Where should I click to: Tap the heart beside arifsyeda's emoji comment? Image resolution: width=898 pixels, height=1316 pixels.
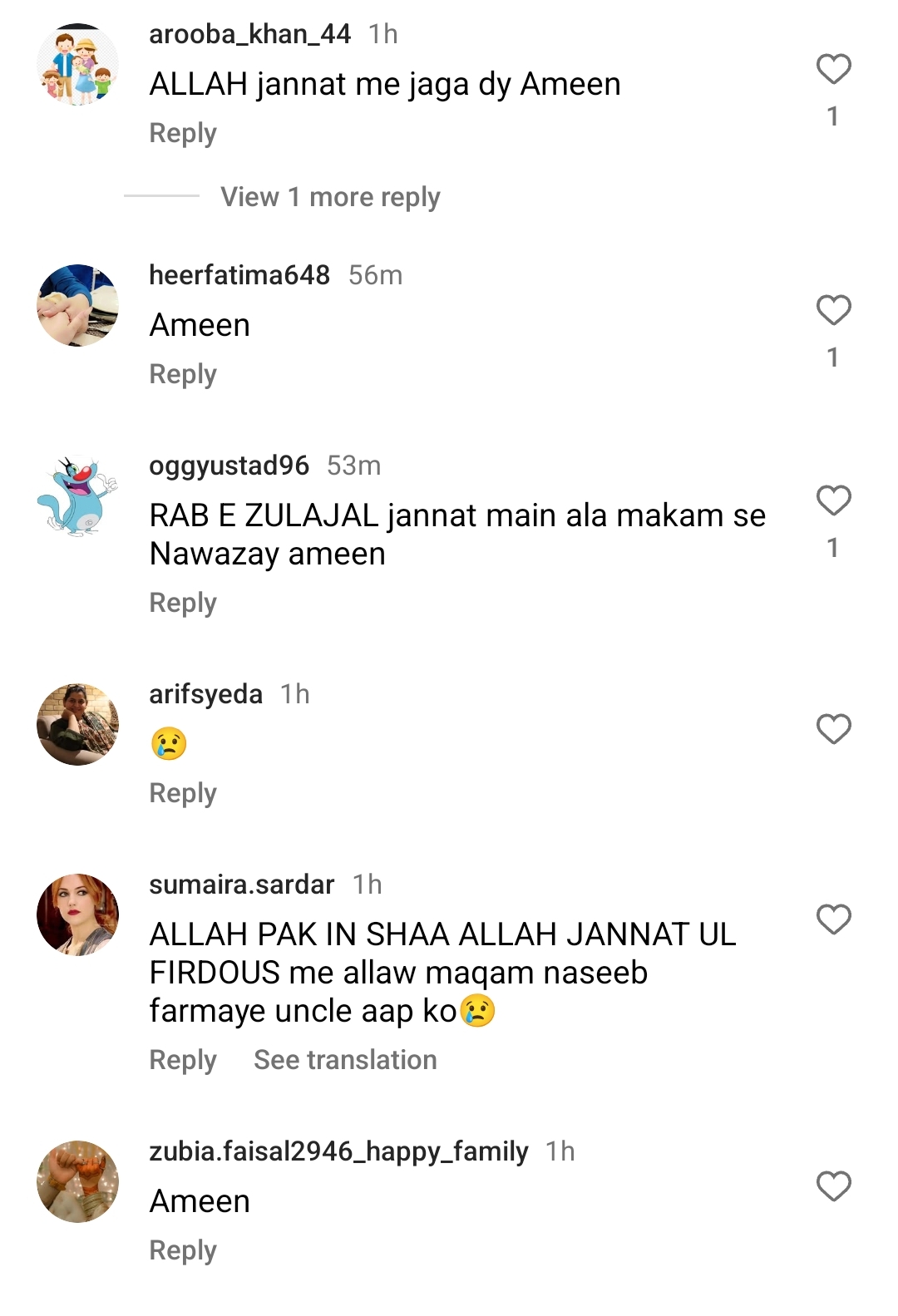833,729
